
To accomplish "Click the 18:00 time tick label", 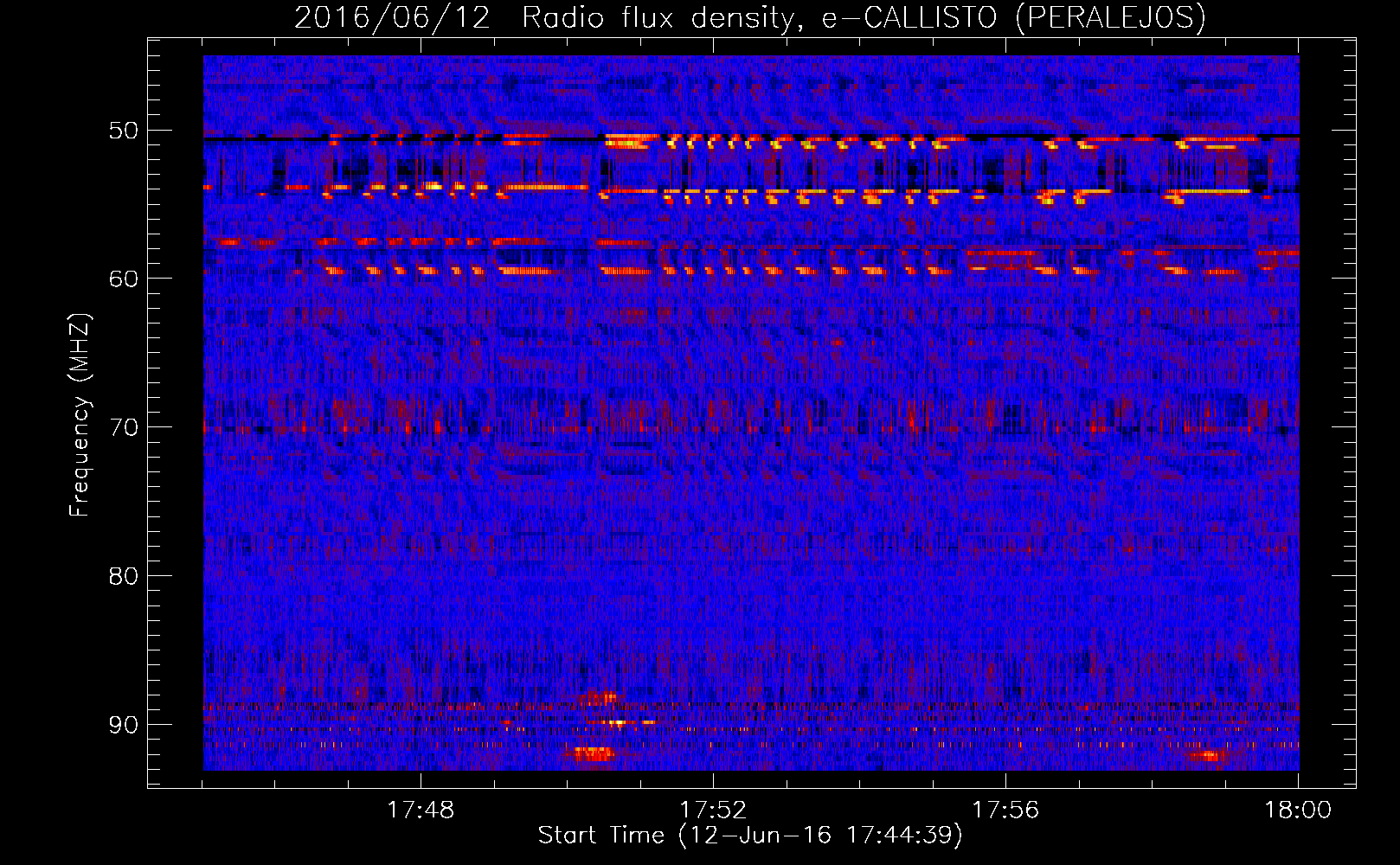I will point(1298,811).
